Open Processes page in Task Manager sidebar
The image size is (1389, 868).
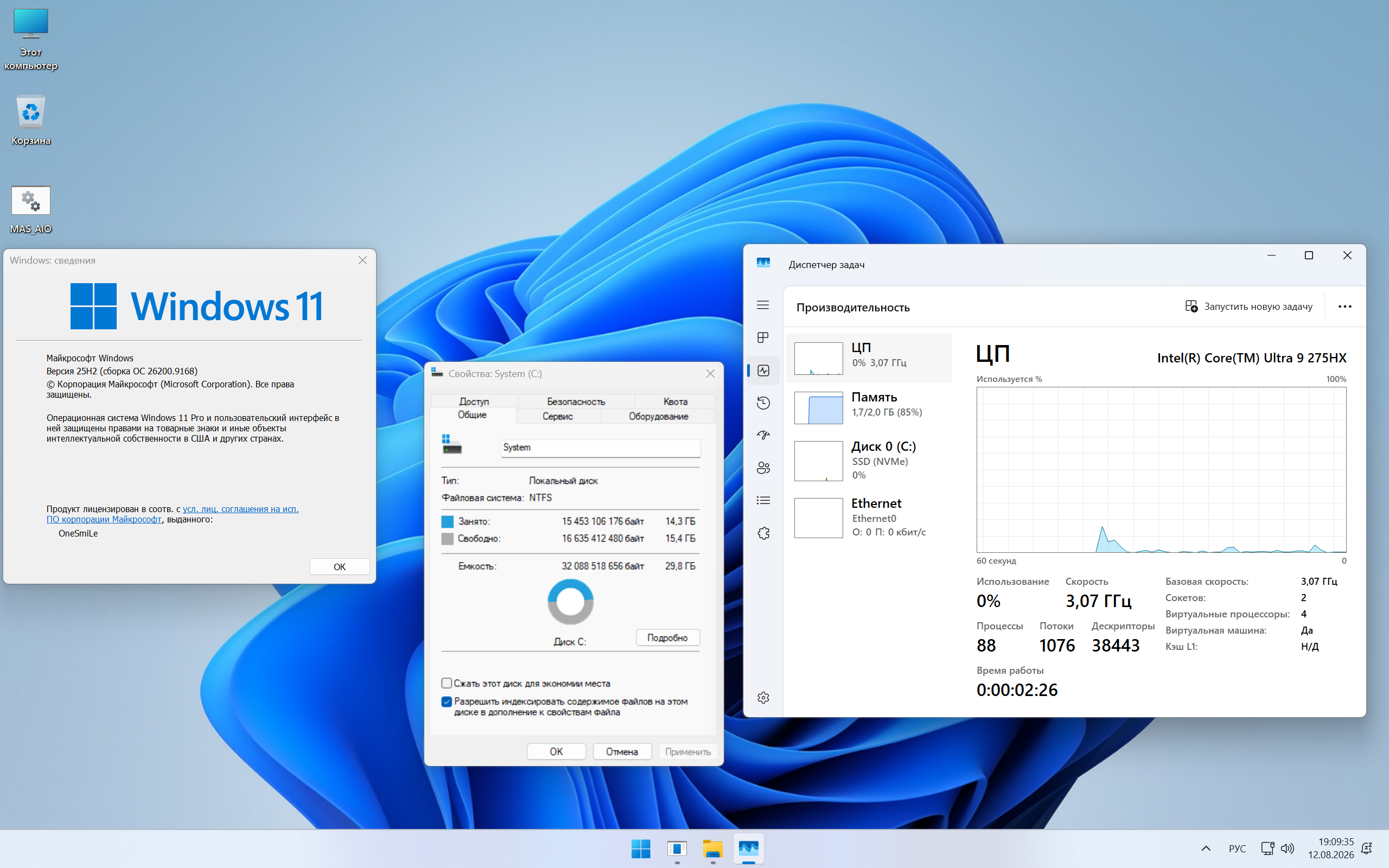(763, 337)
